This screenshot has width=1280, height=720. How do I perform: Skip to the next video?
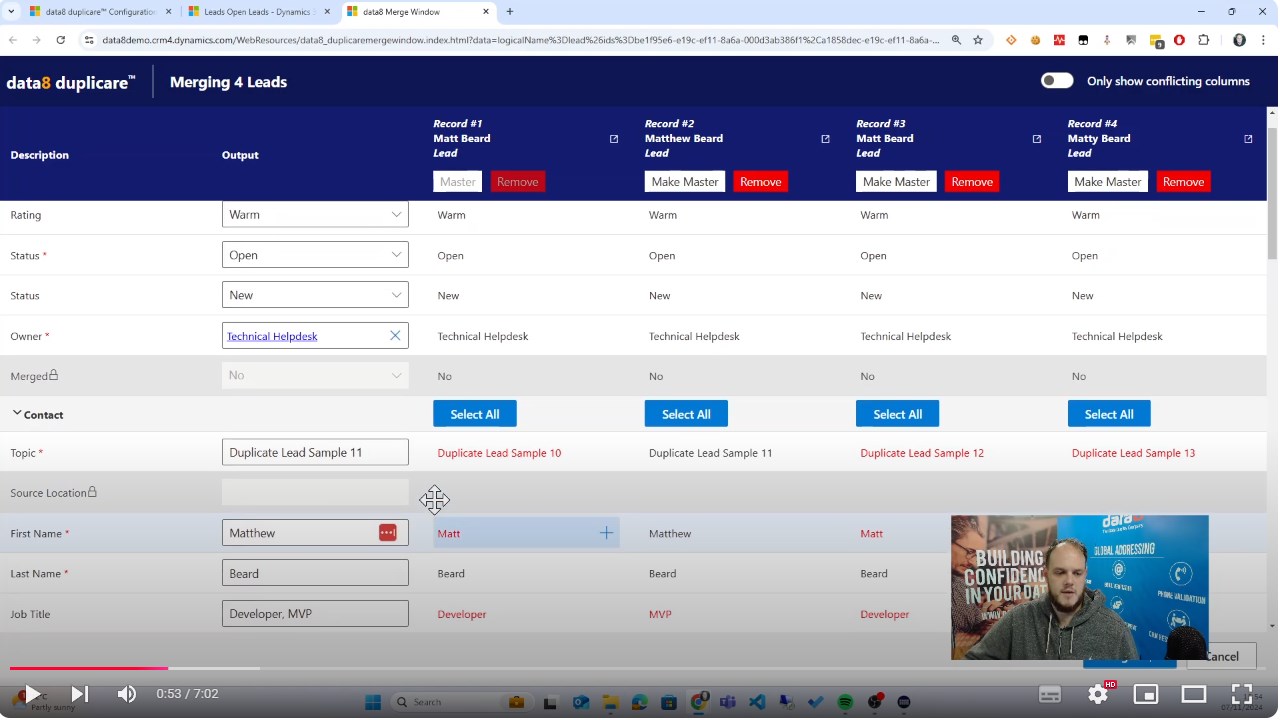point(80,694)
